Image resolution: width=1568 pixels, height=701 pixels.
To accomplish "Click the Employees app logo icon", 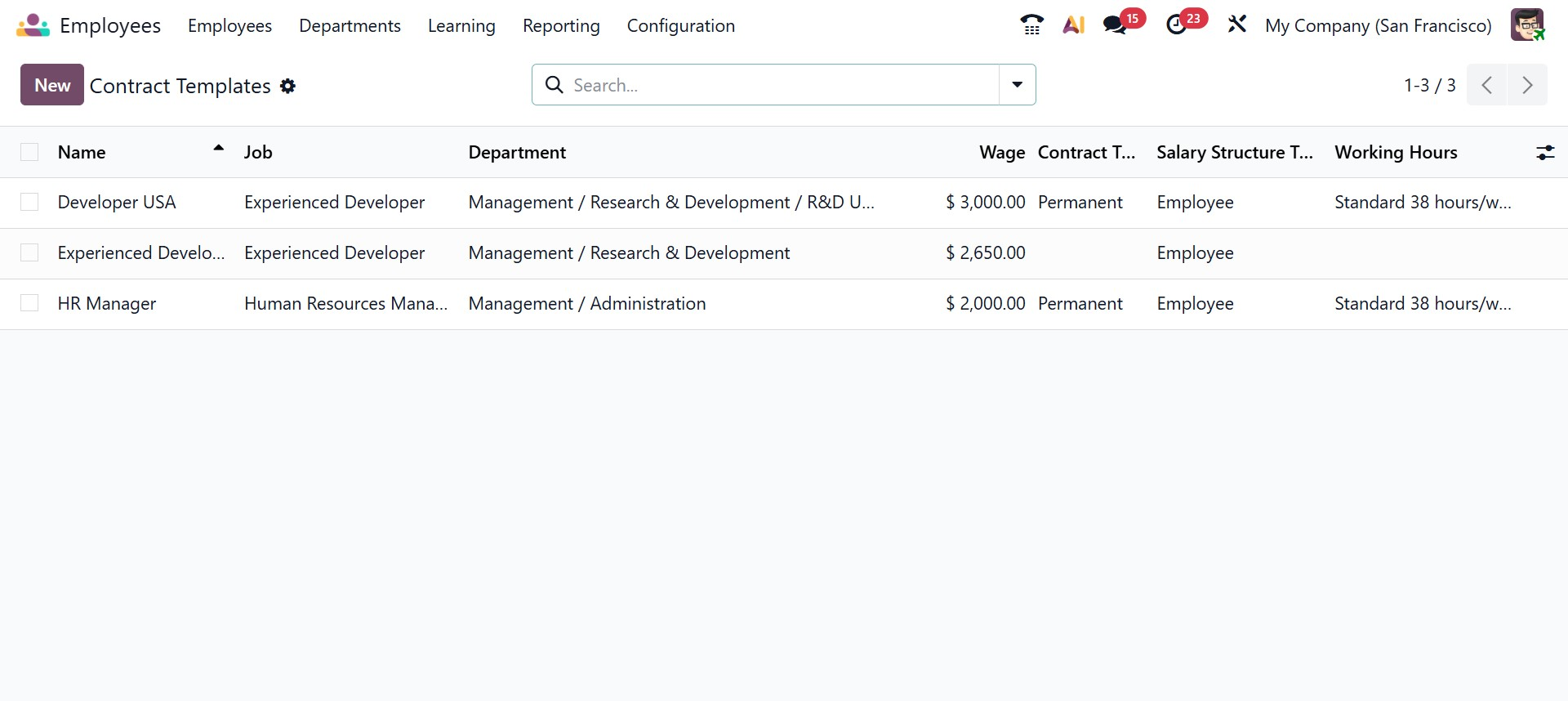I will (33, 25).
